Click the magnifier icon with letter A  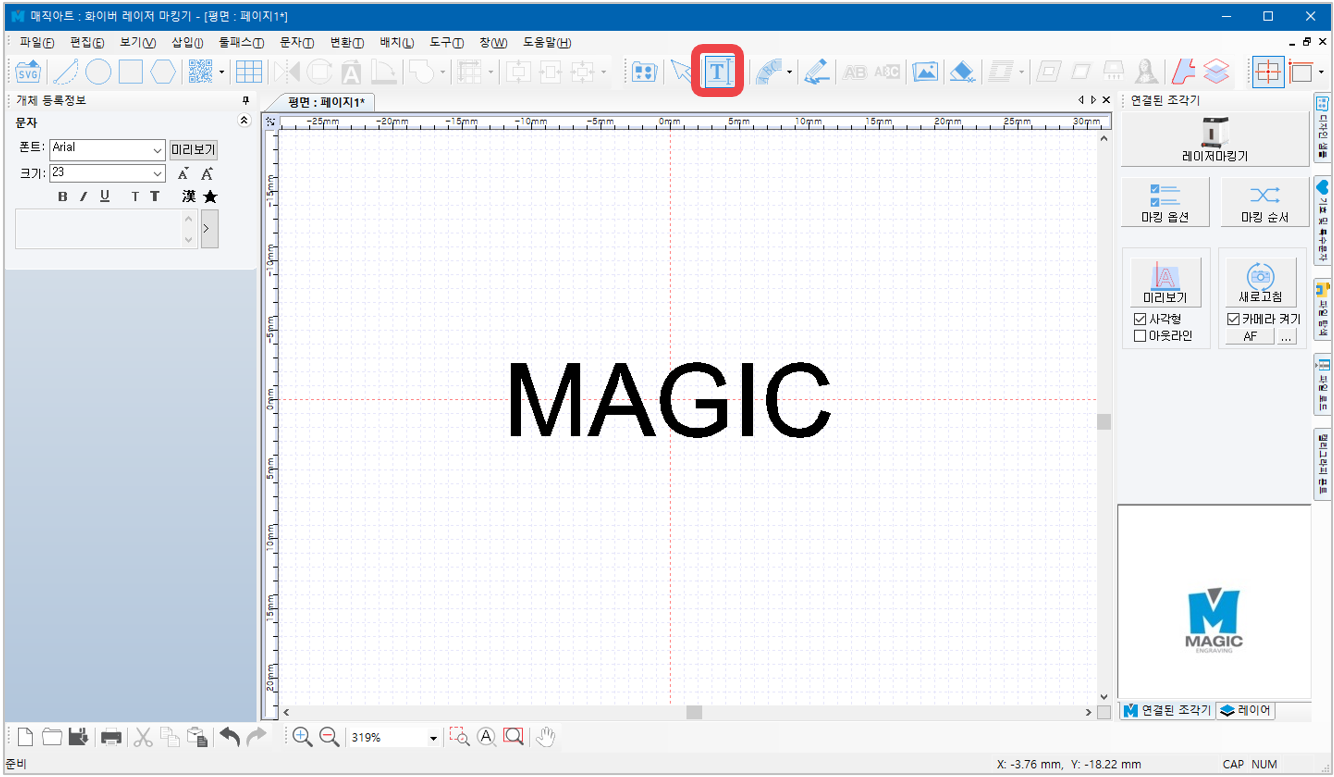[487, 737]
